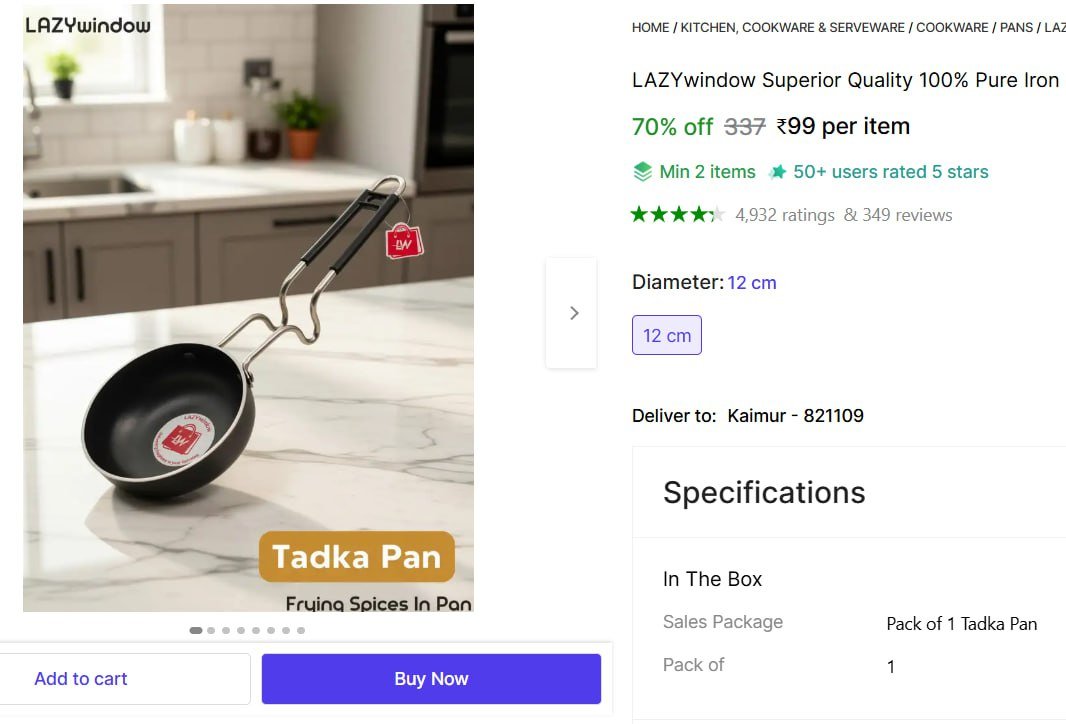Click the Add to cart button
Image resolution: width=1066 pixels, height=724 pixels.
pos(81,679)
